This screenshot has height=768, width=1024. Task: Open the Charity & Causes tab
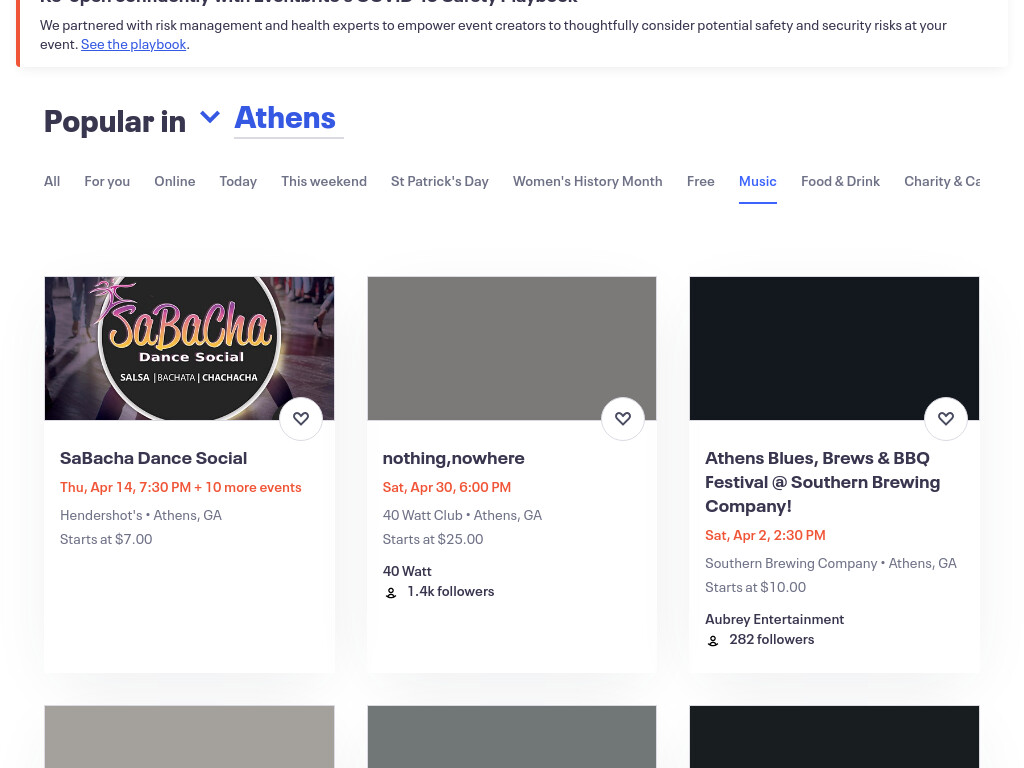coord(942,181)
